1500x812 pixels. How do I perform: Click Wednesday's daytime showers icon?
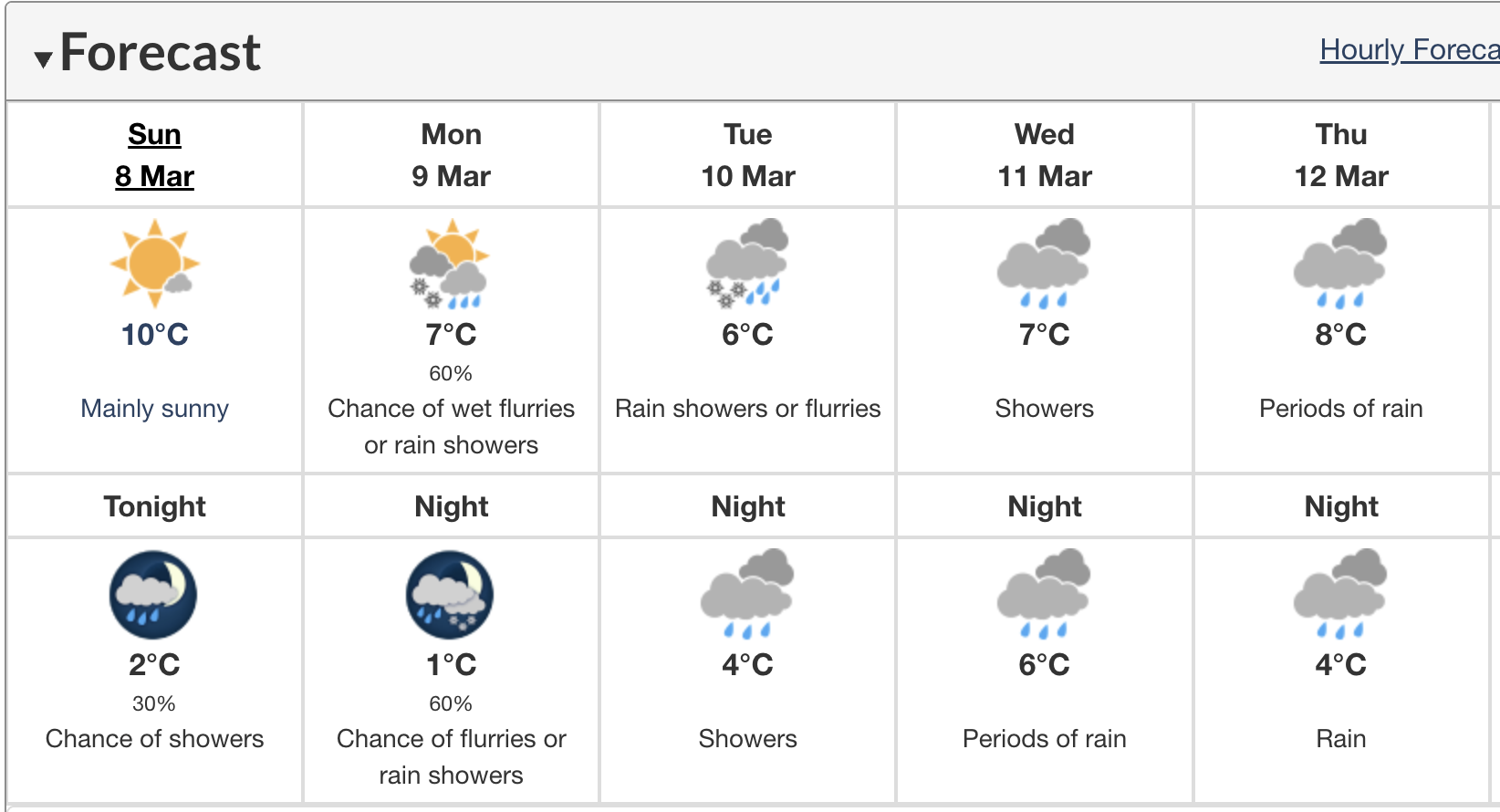coord(1044,264)
